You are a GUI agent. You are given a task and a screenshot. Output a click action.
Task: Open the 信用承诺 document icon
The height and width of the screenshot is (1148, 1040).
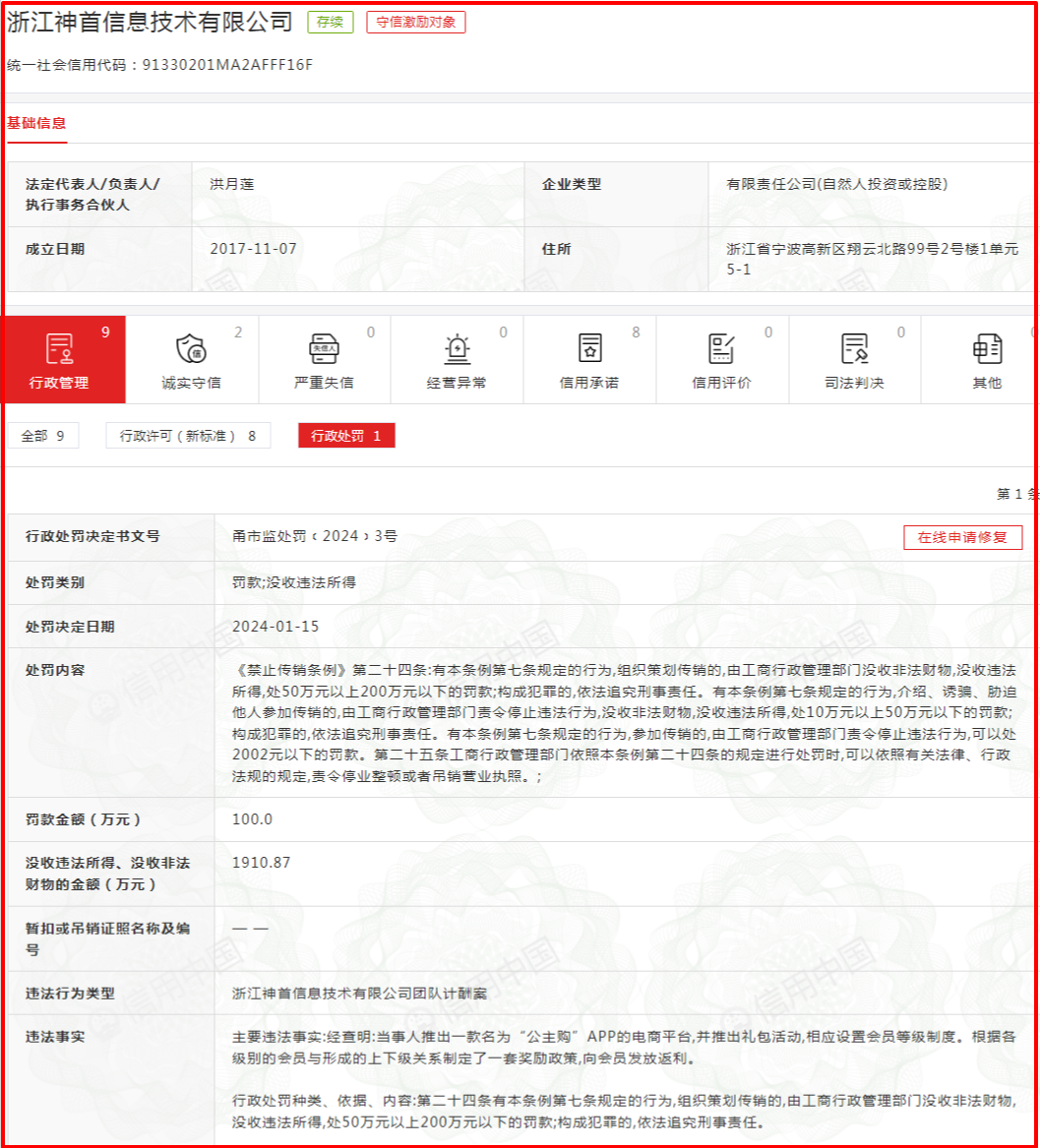[x=589, y=348]
